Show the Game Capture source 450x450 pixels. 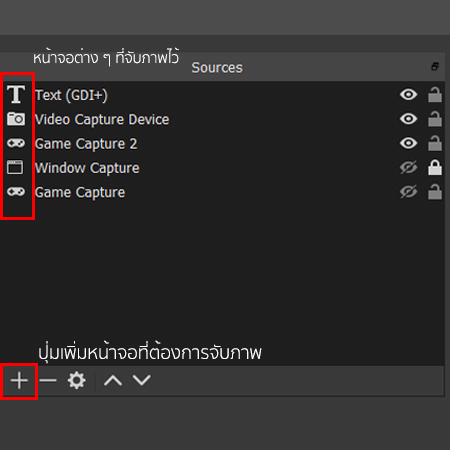408,192
